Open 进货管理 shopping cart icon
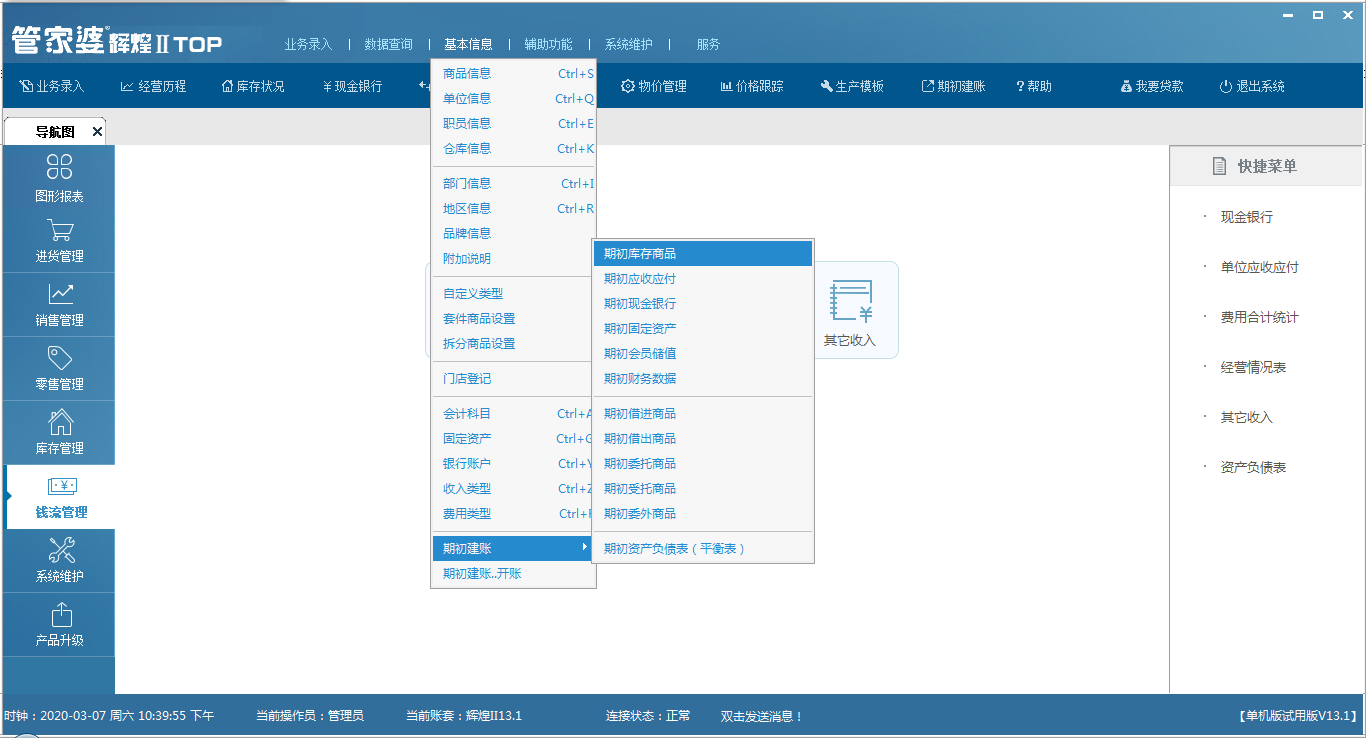 click(x=59, y=231)
